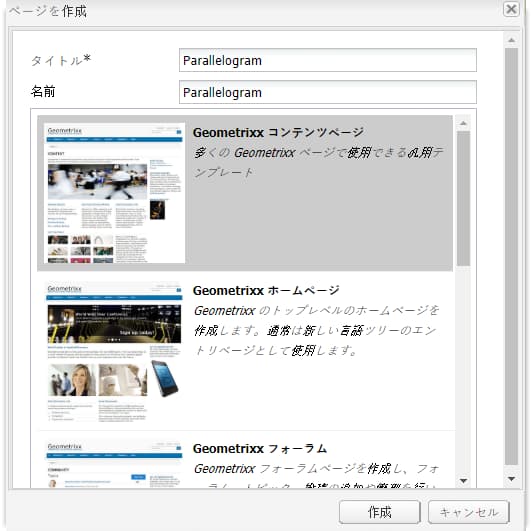Click コンテンツページ template description text
This screenshot has height=531, width=532.
click(x=318, y=163)
